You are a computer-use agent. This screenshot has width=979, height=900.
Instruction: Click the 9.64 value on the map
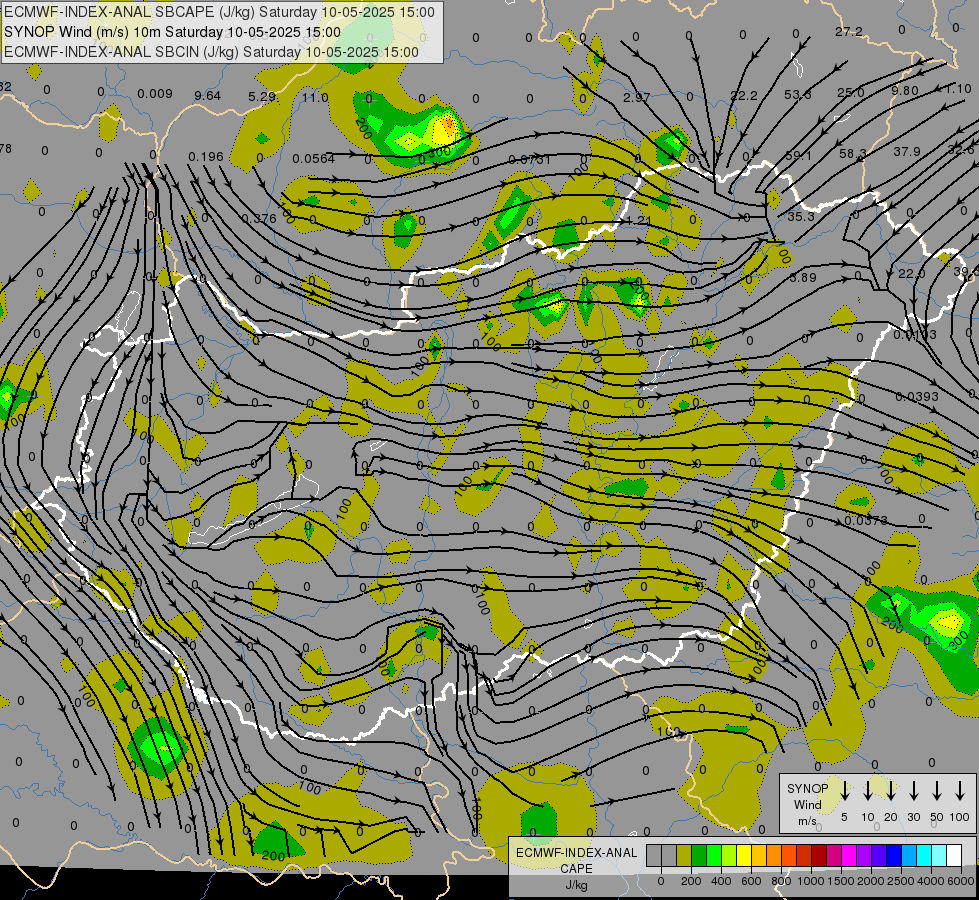point(208,96)
